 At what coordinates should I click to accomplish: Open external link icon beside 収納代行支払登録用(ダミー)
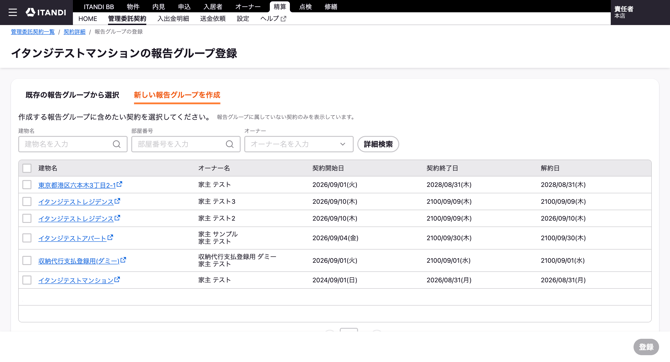123,260
